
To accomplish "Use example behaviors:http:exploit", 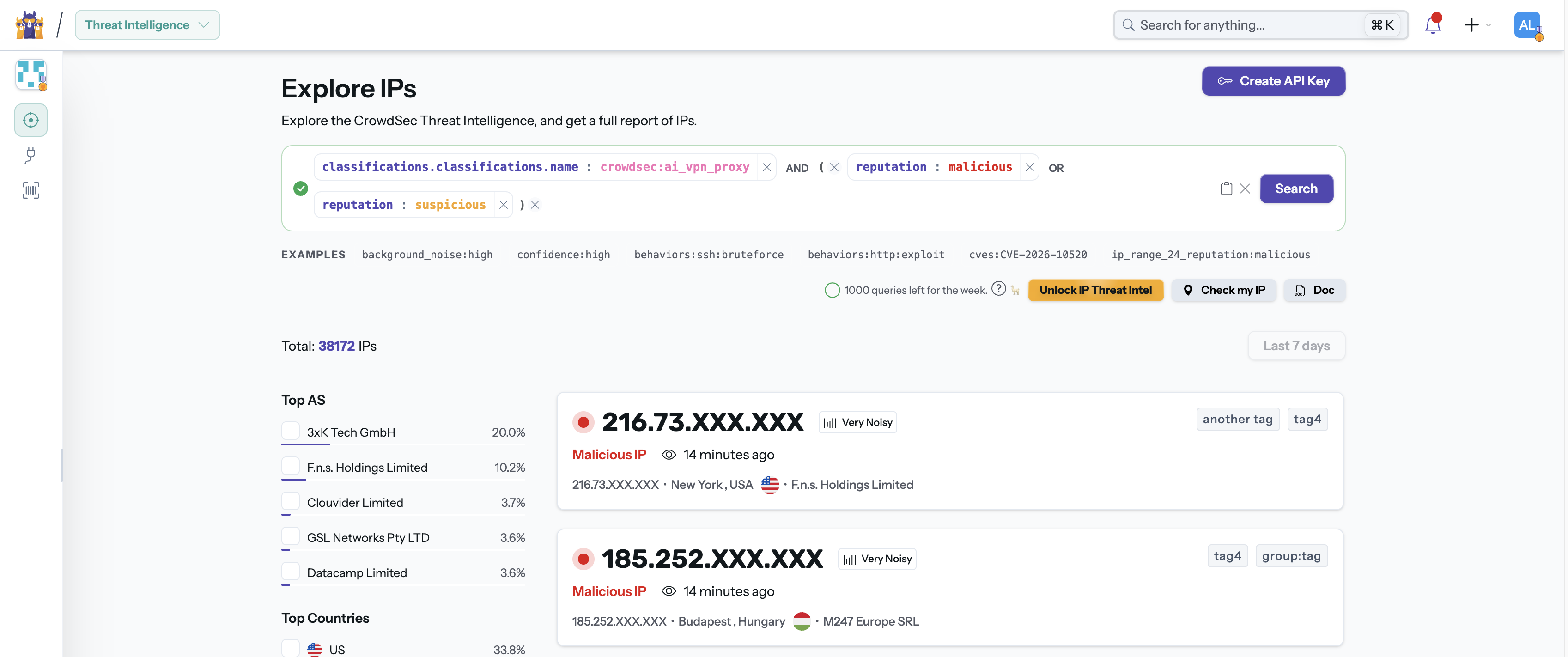I will [x=876, y=255].
